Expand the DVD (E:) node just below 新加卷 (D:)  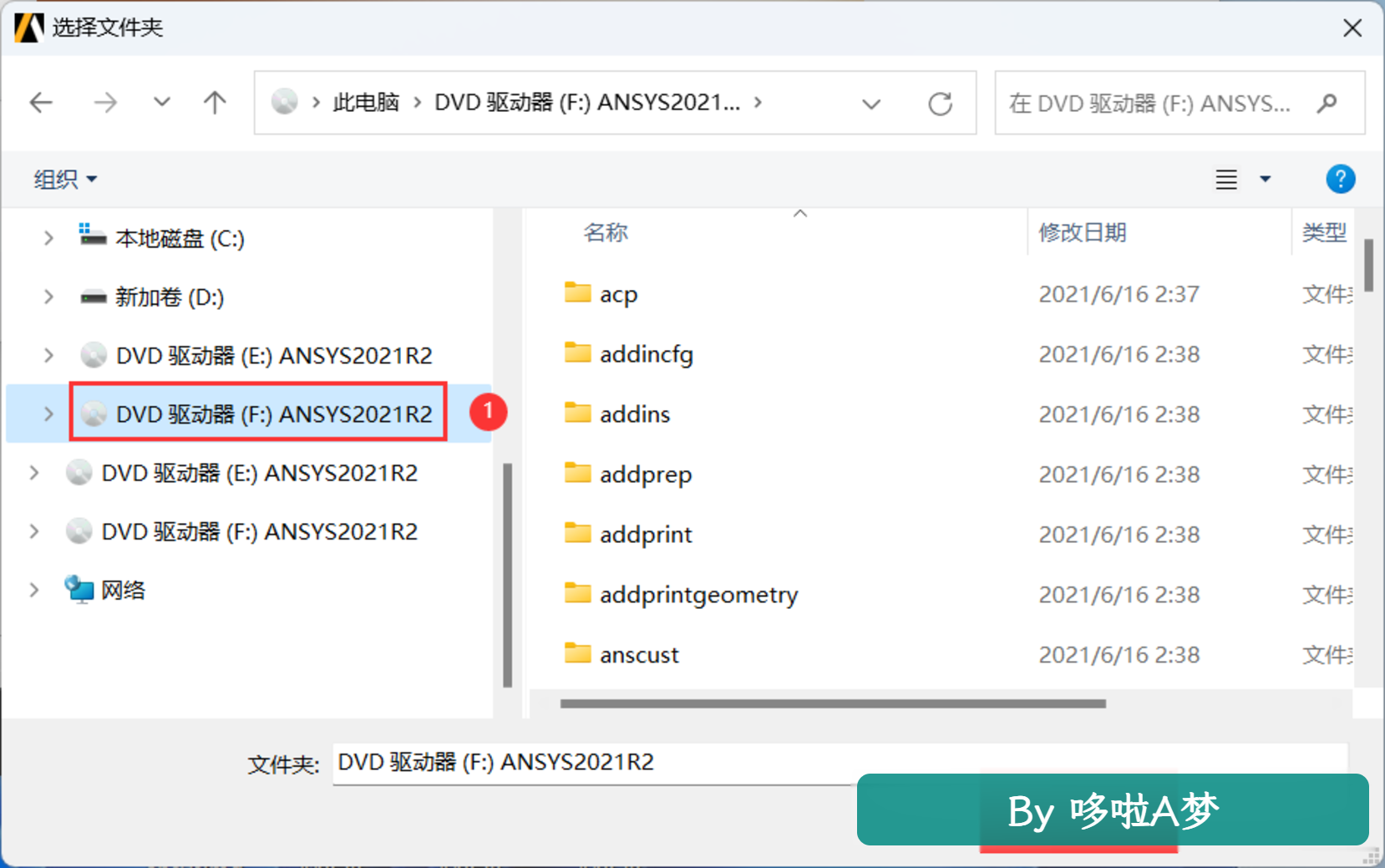point(48,355)
